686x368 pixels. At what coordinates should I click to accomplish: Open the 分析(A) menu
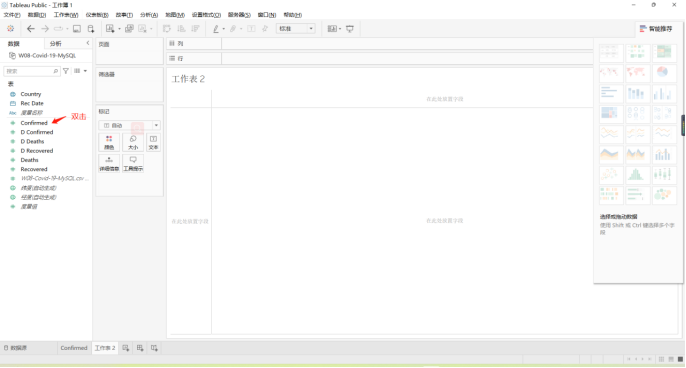(149, 15)
